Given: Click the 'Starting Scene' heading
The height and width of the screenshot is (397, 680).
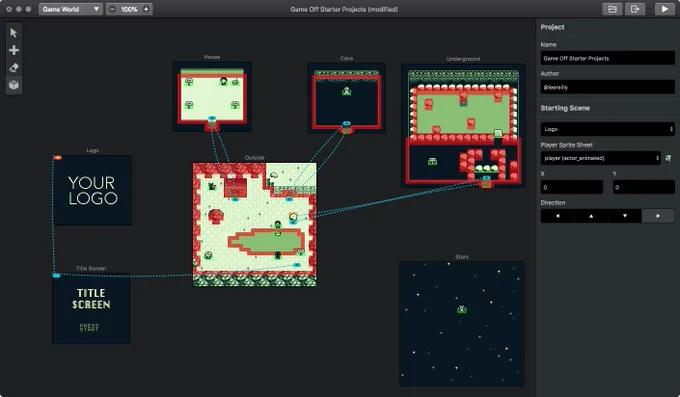Looking at the screenshot, I should (565, 108).
